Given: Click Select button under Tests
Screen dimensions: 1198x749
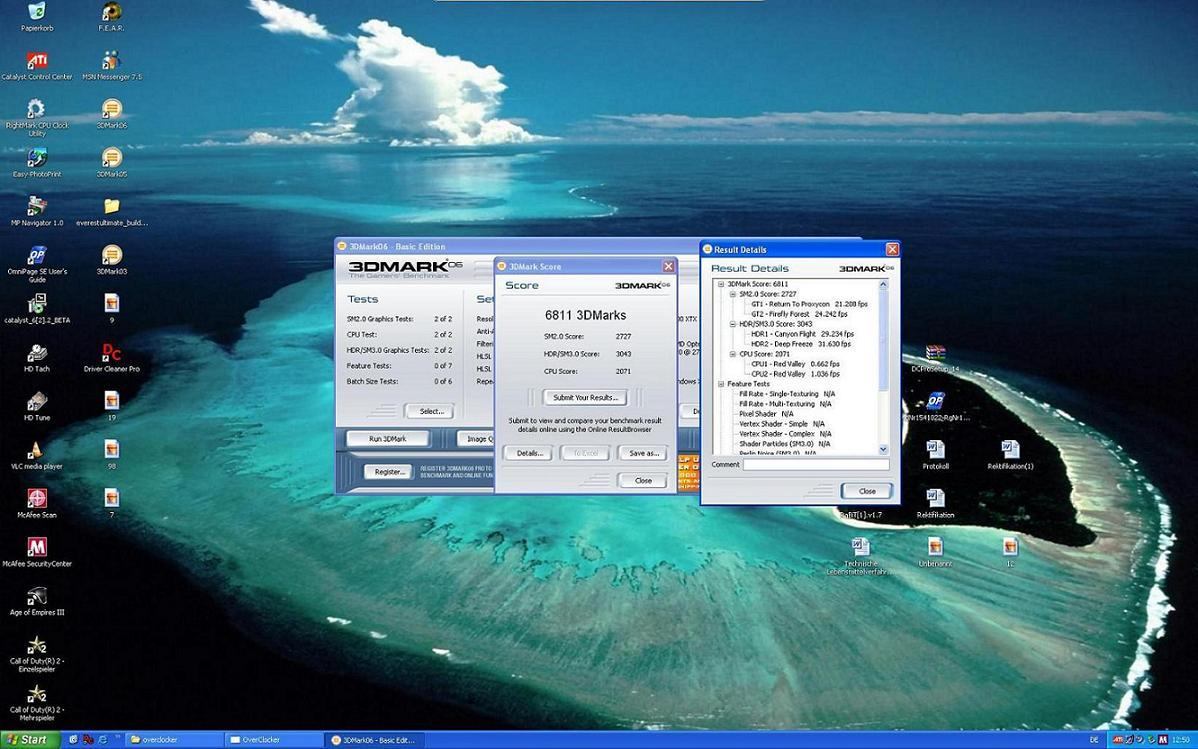Looking at the screenshot, I should click(430, 411).
